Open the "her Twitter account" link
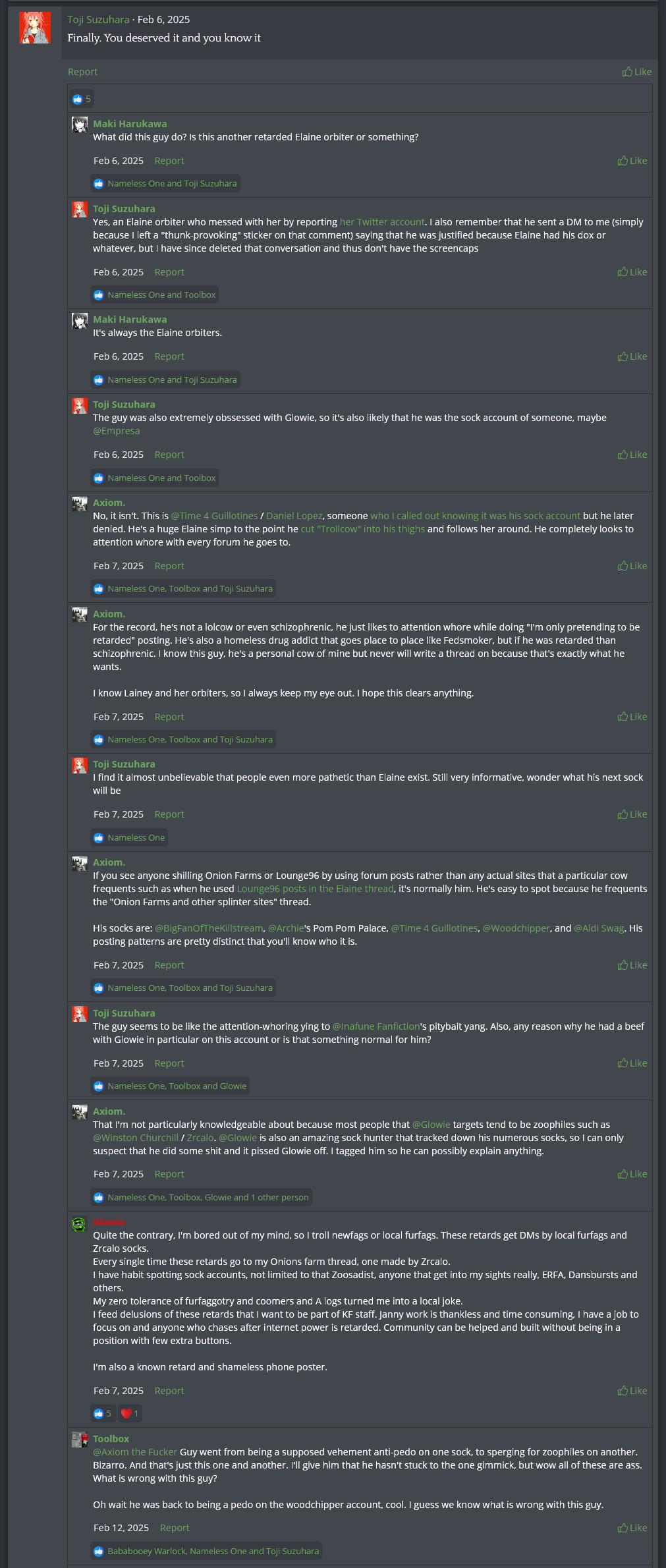Image resolution: width=666 pixels, height=1568 pixels. click(382, 222)
